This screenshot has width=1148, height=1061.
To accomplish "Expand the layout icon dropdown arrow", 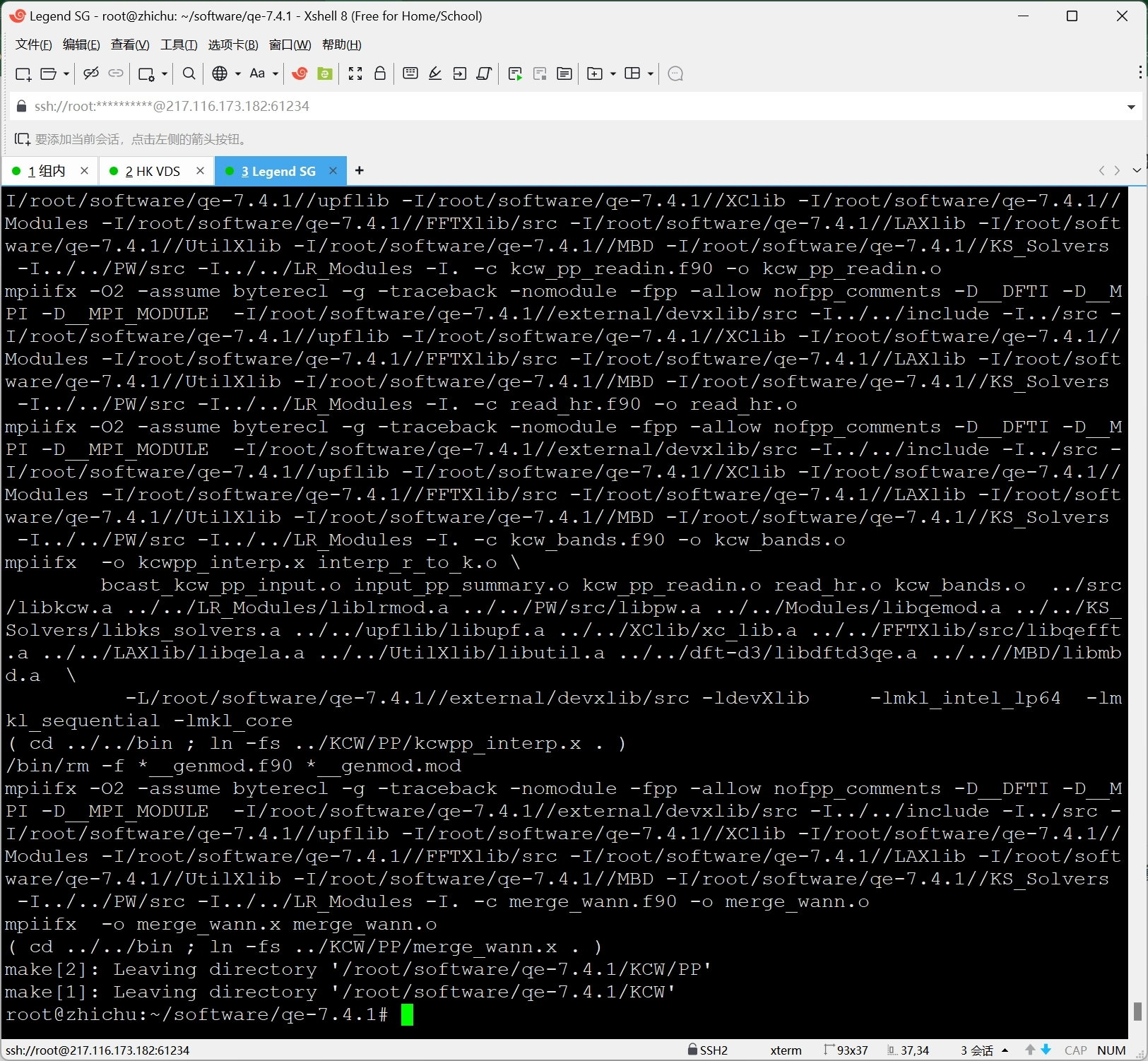I will point(651,73).
